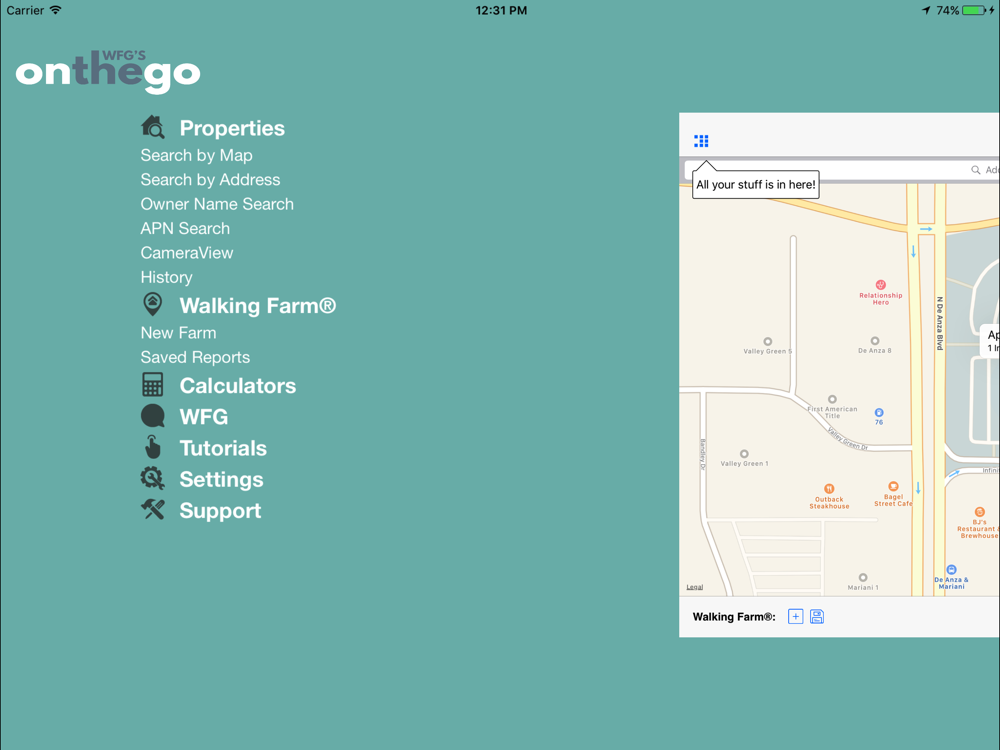Tap the Tutorials pointing hand icon
1000x750 pixels.
tap(152, 447)
